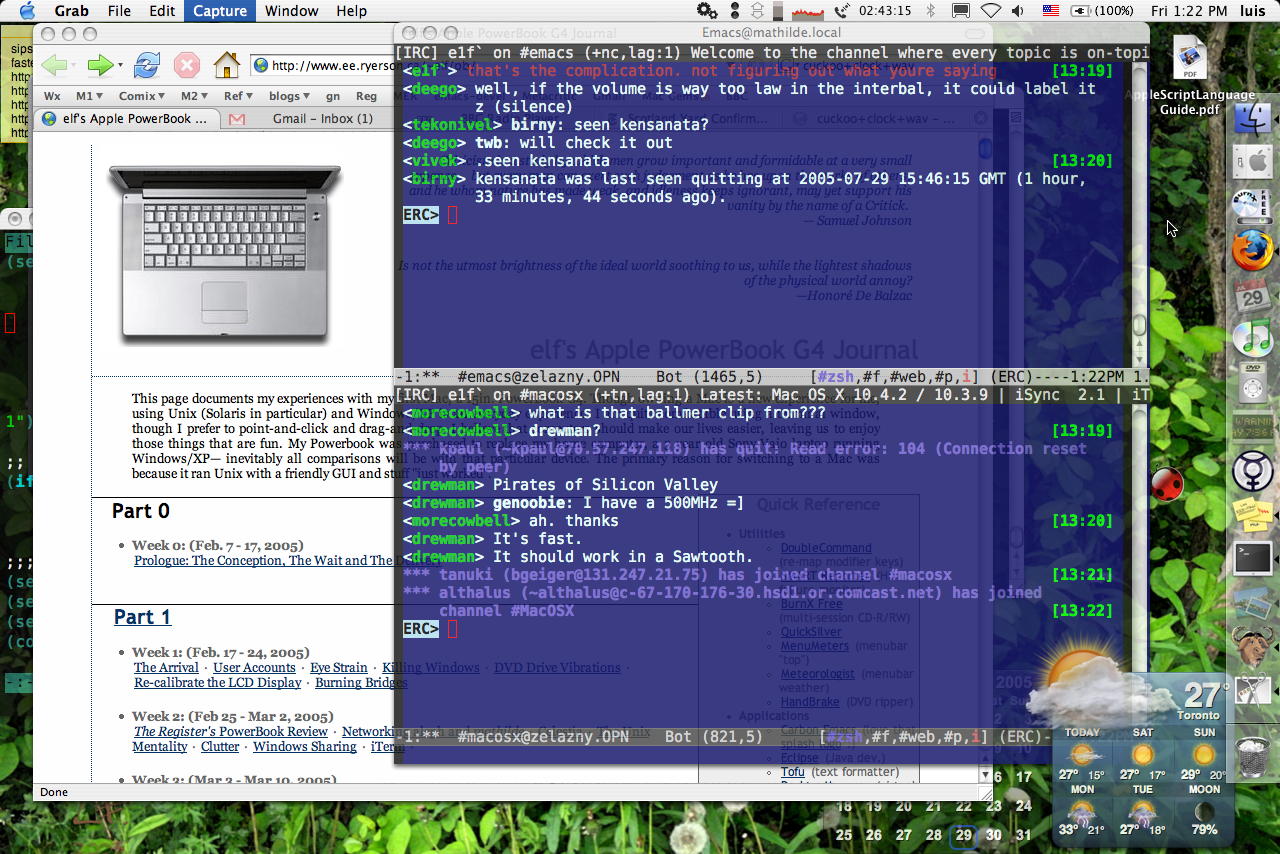The image size is (1280, 854).
Task: Switch to elf's Apple PowerBook tab
Action: (125, 118)
